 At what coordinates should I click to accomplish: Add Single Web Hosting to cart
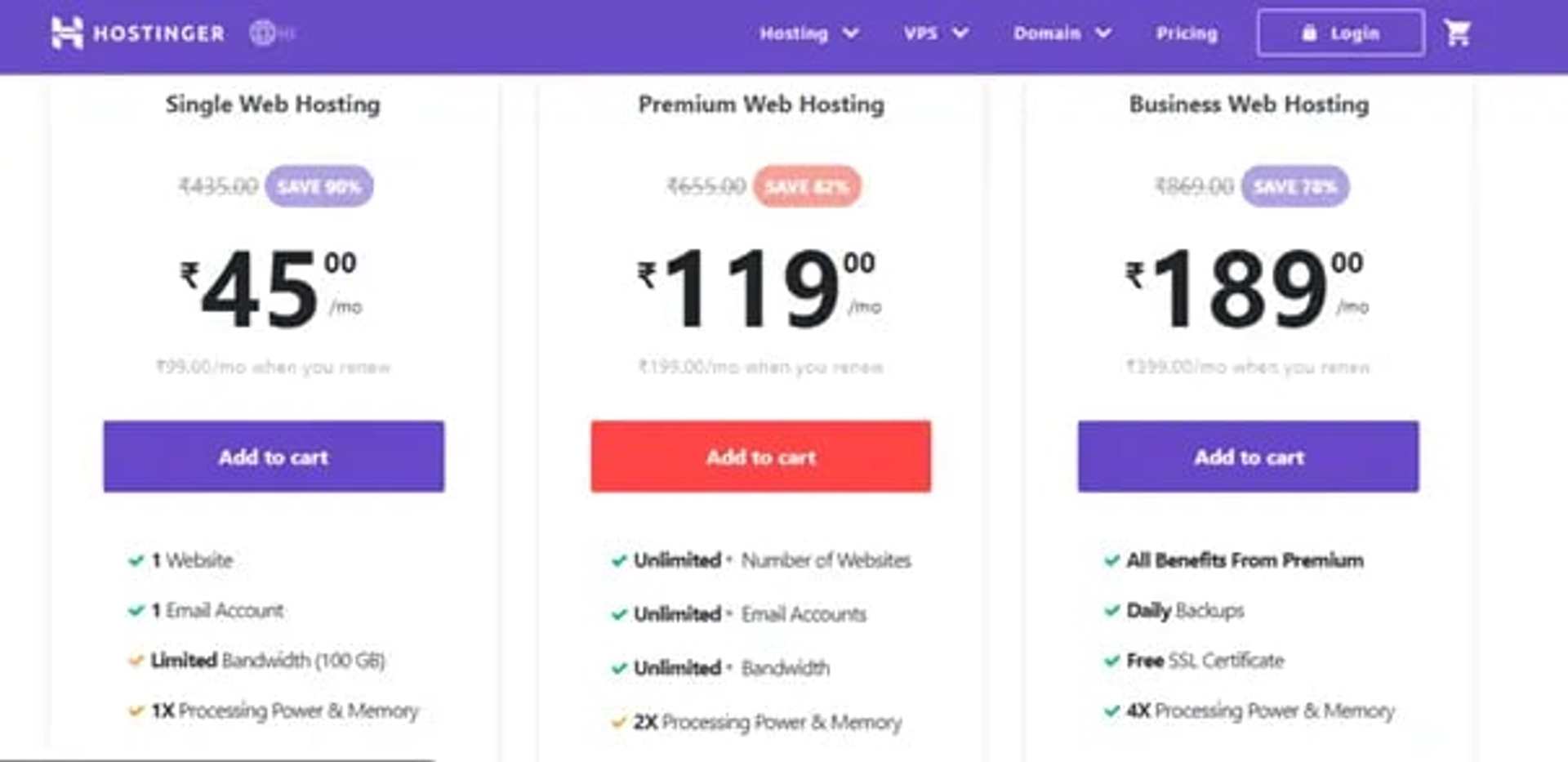point(274,457)
